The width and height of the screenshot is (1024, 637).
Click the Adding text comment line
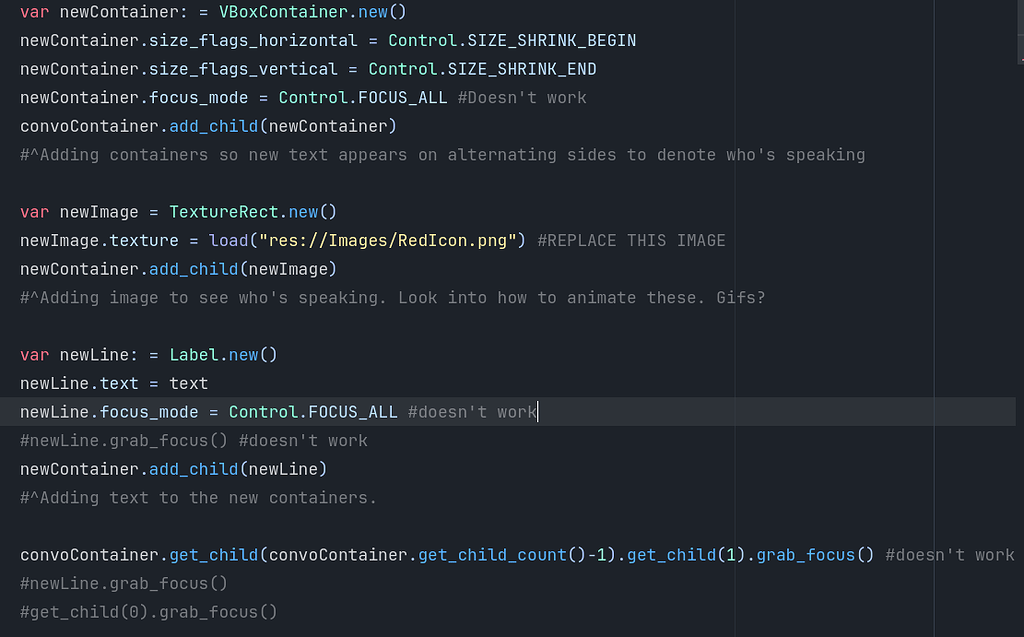tap(195, 497)
